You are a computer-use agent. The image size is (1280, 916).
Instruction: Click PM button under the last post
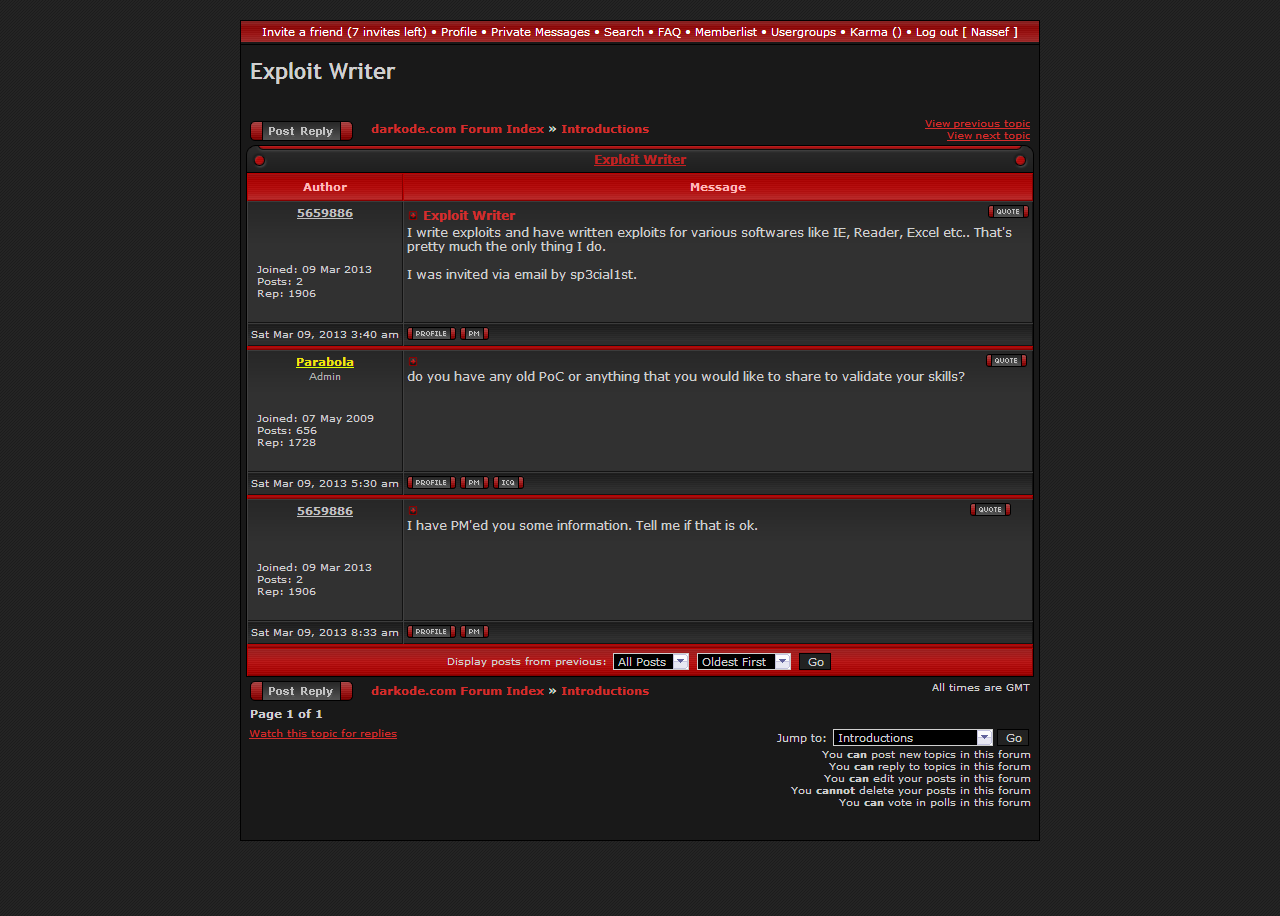tap(474, 631)
